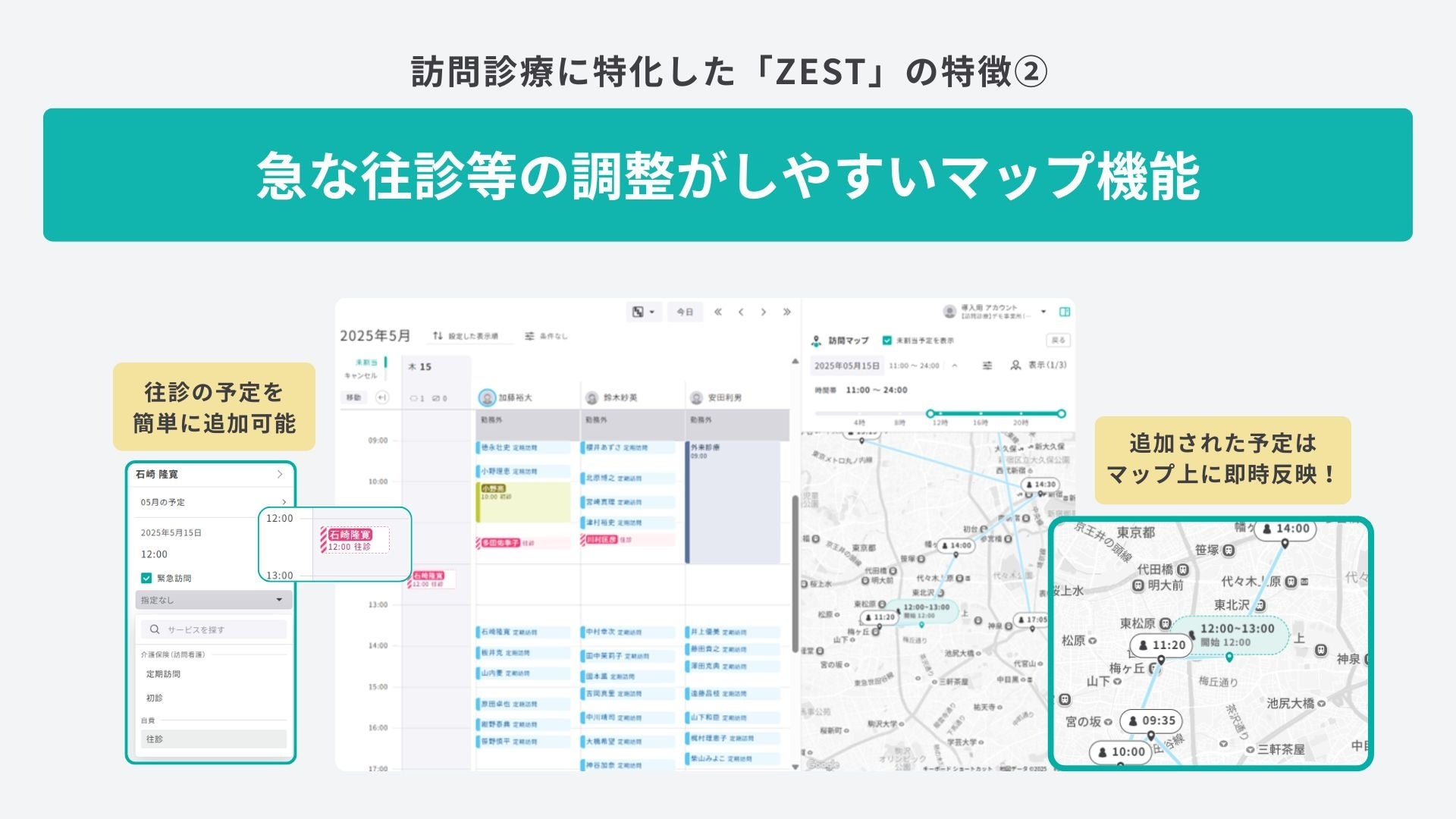Go to the next day with single-right arrow
1456x819 pixels.
pos(764,312)
